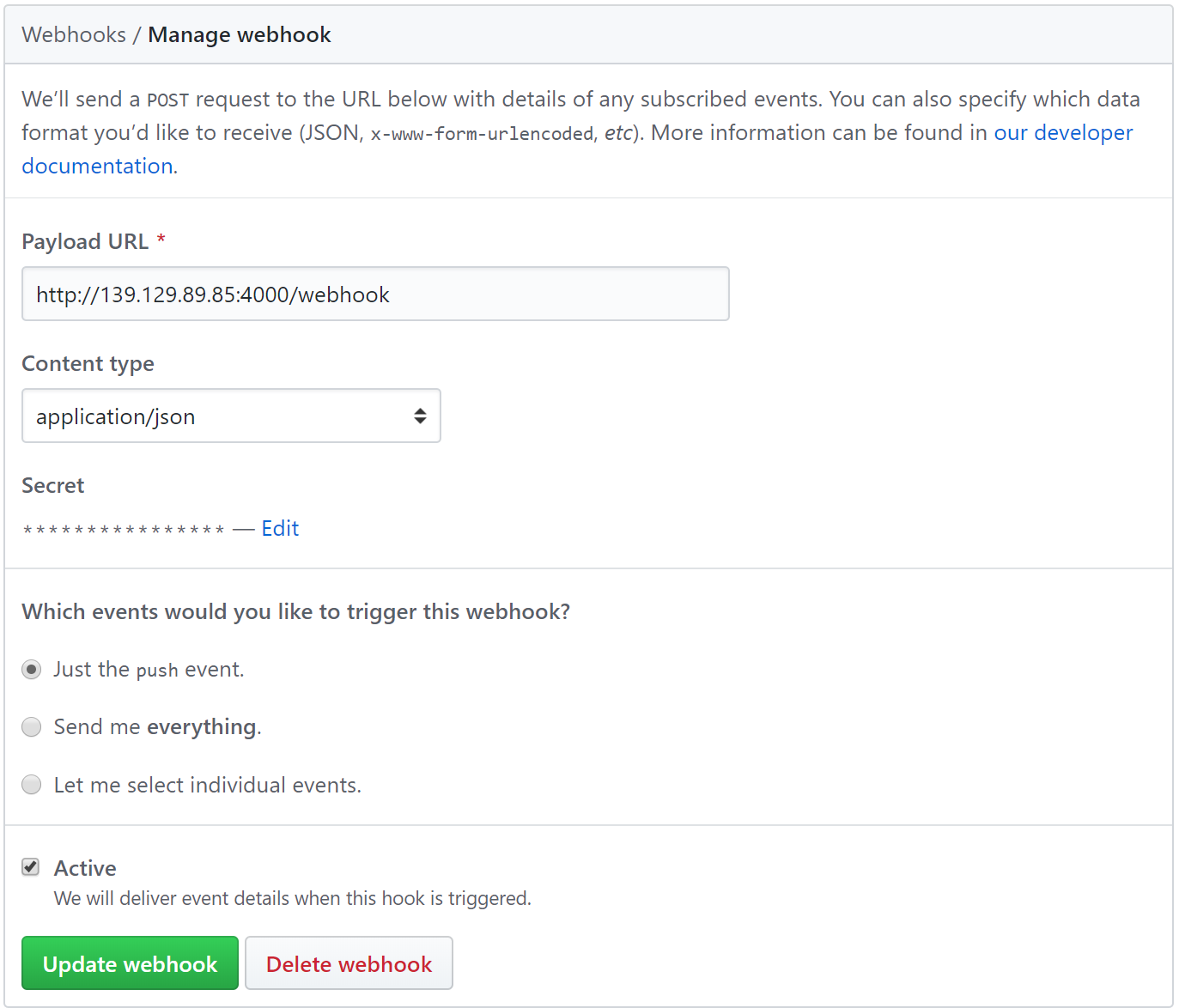Click the Delete webhook button

[349, 962]
